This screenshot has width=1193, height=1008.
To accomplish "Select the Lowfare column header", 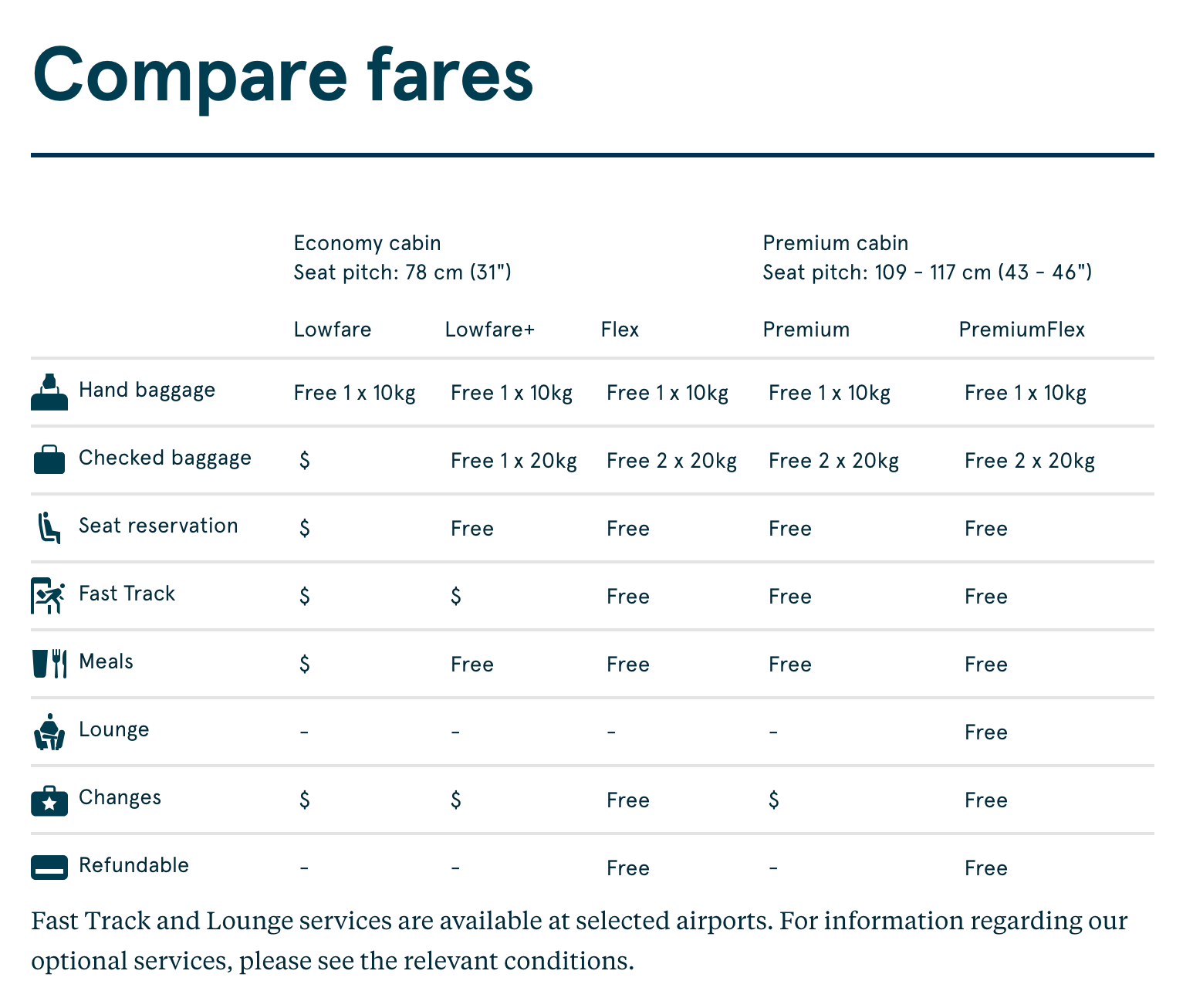I will (x=332, y=330).
